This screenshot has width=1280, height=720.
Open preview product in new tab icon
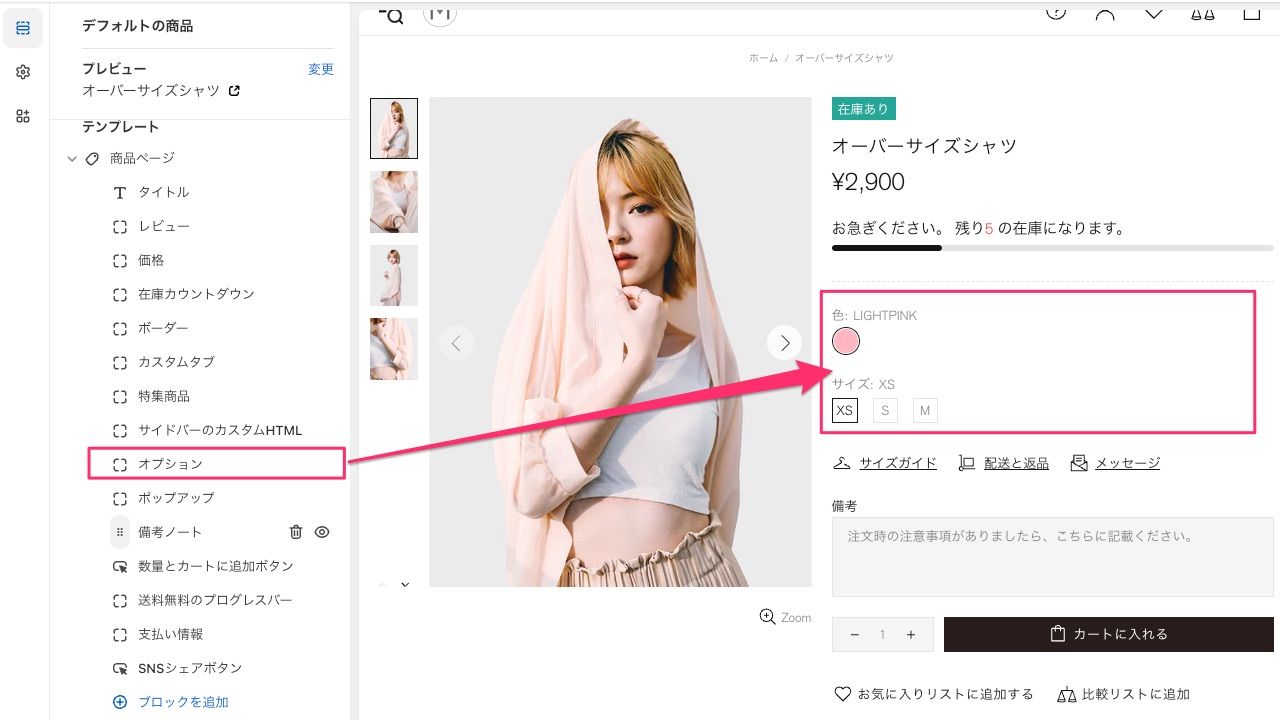pyautogui.click(x=234, y=91)
